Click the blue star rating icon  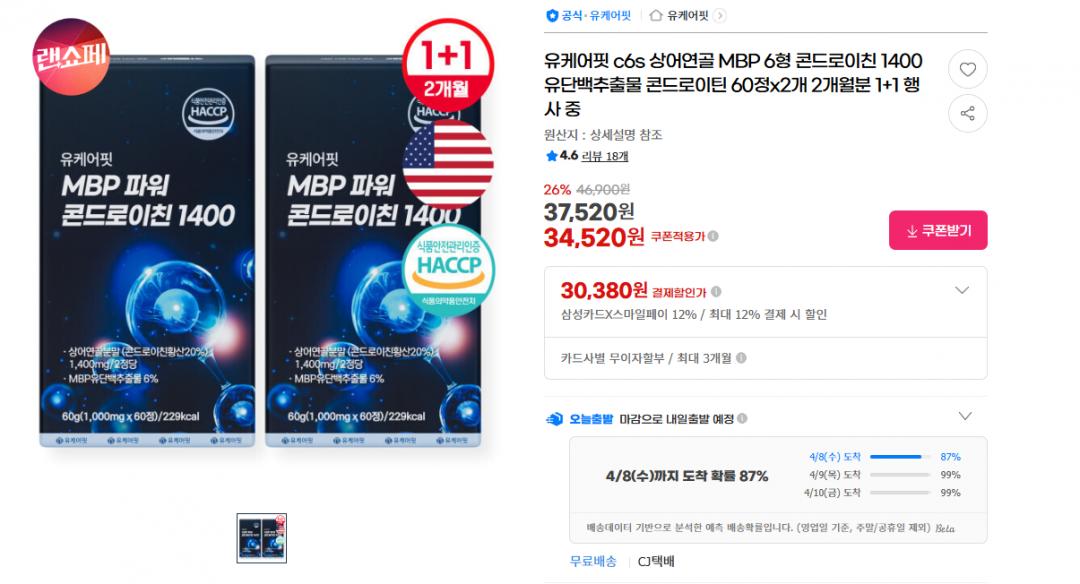(551, 156)
